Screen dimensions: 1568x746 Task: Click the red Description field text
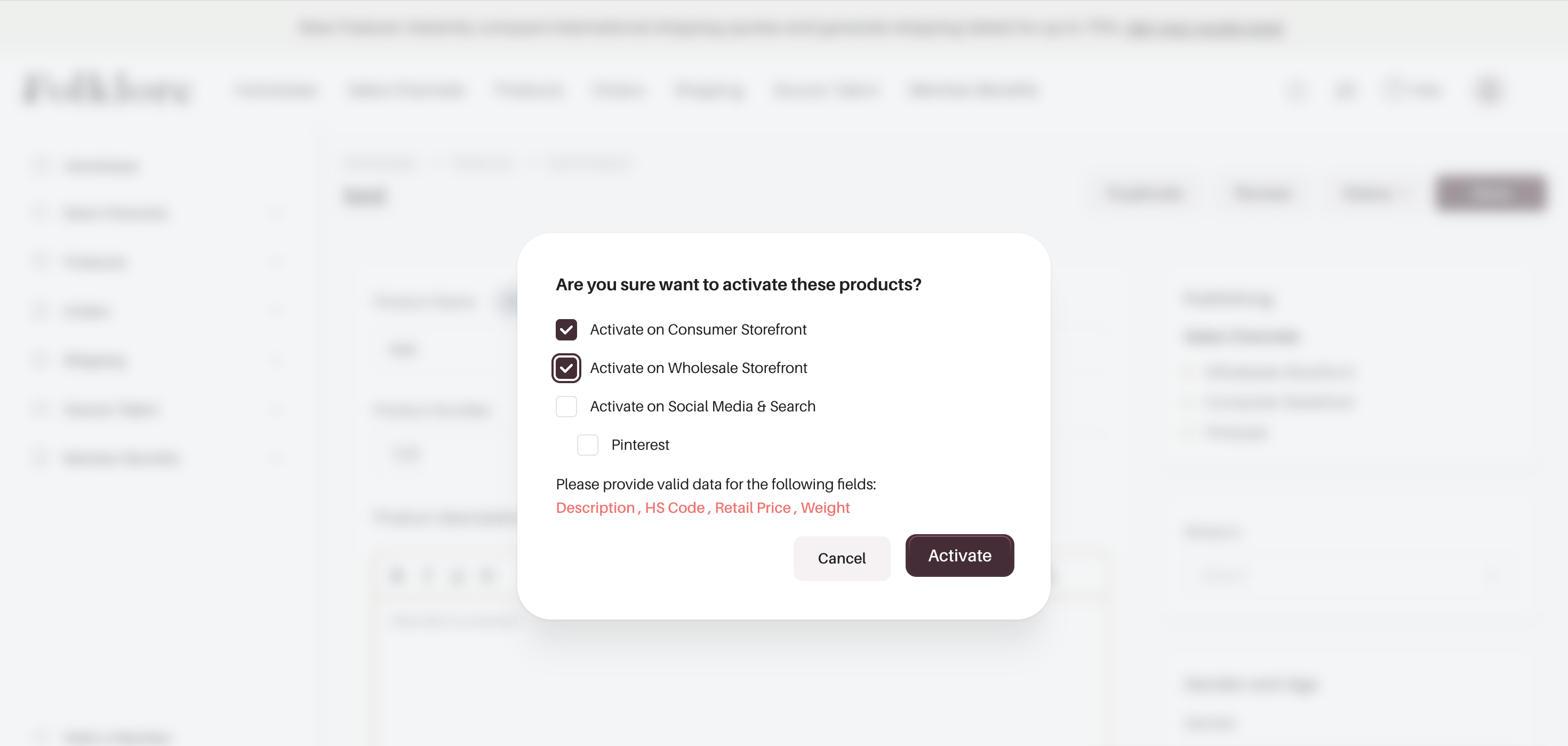[595, 507]
